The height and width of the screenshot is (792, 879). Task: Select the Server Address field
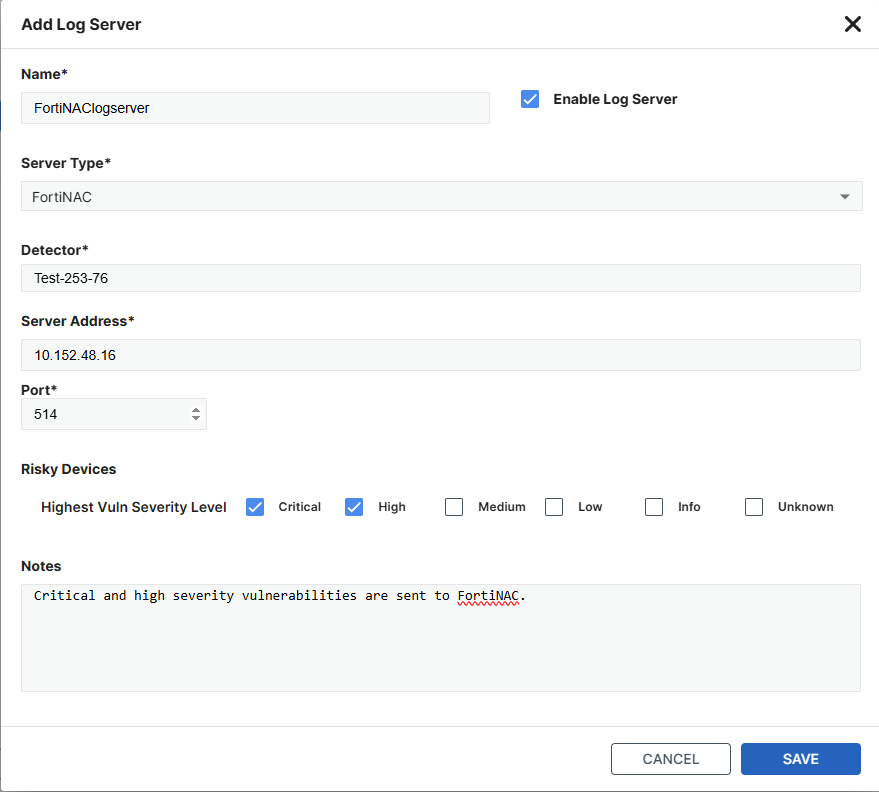click(440, 355)
